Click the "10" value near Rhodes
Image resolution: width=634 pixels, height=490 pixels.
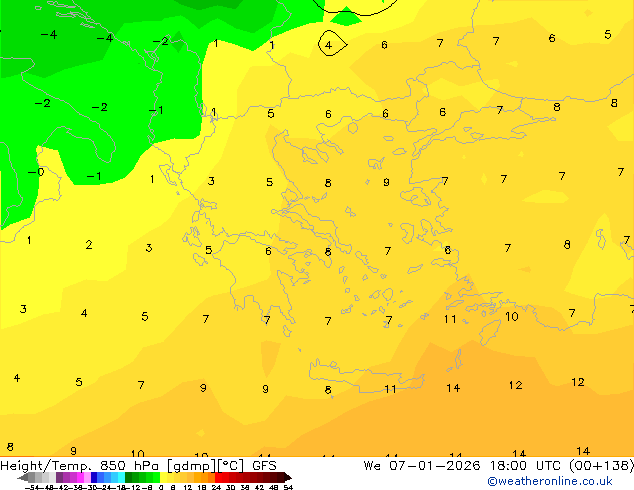[x=511, y=316]
